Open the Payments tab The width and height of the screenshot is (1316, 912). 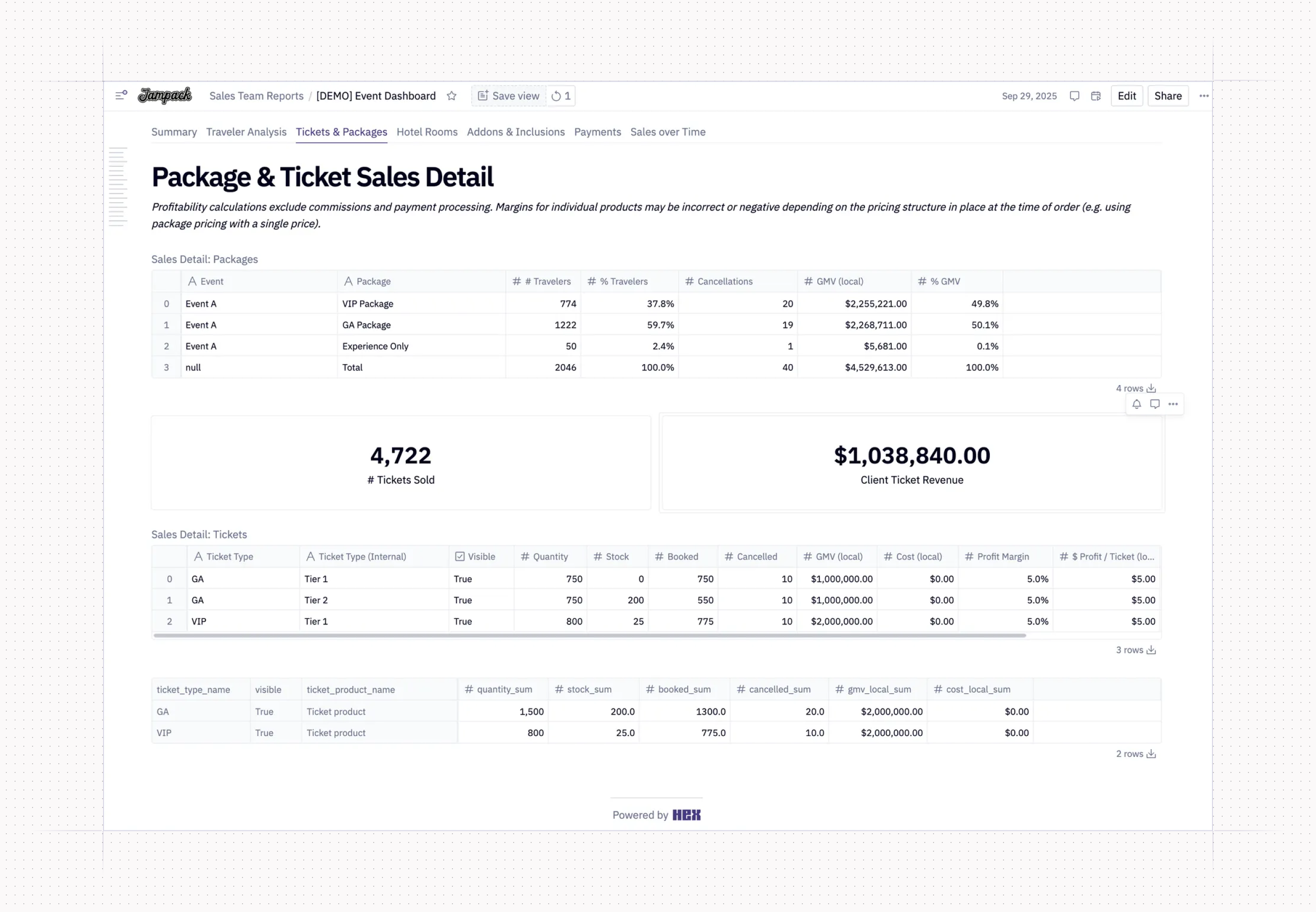[x=597, y=132]
